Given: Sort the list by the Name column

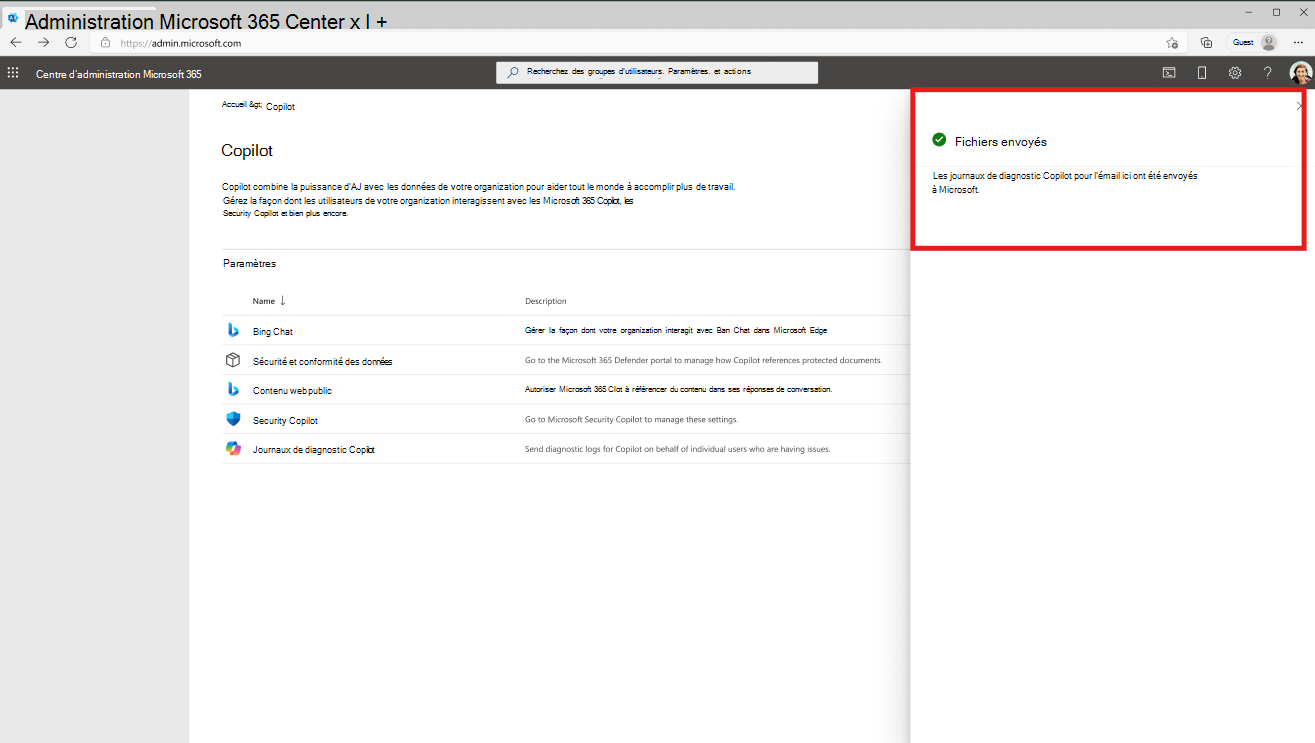Looking at the screenshot, I should tap(269, 301).
